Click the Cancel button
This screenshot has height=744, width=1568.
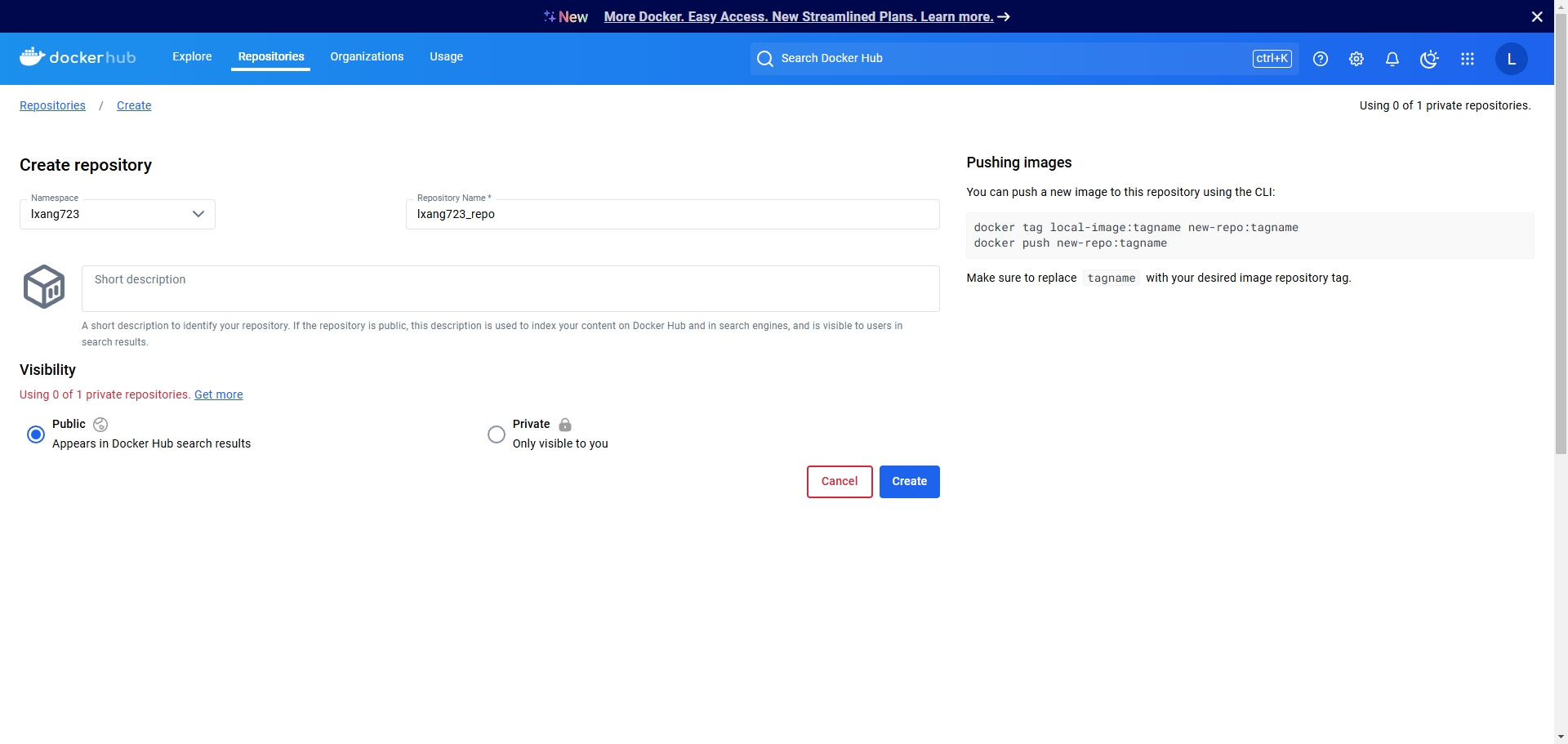(840, 482)
